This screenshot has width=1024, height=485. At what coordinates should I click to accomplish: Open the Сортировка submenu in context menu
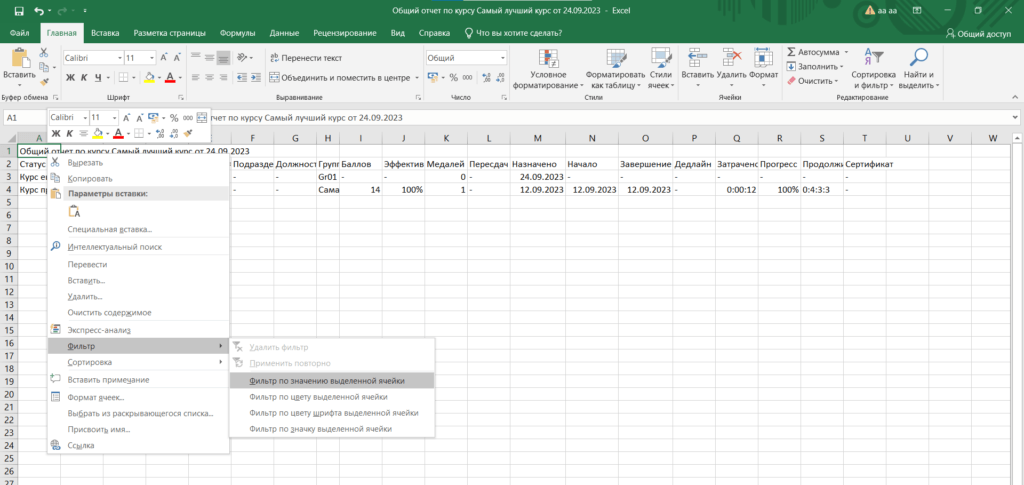(x=138, y=362)
